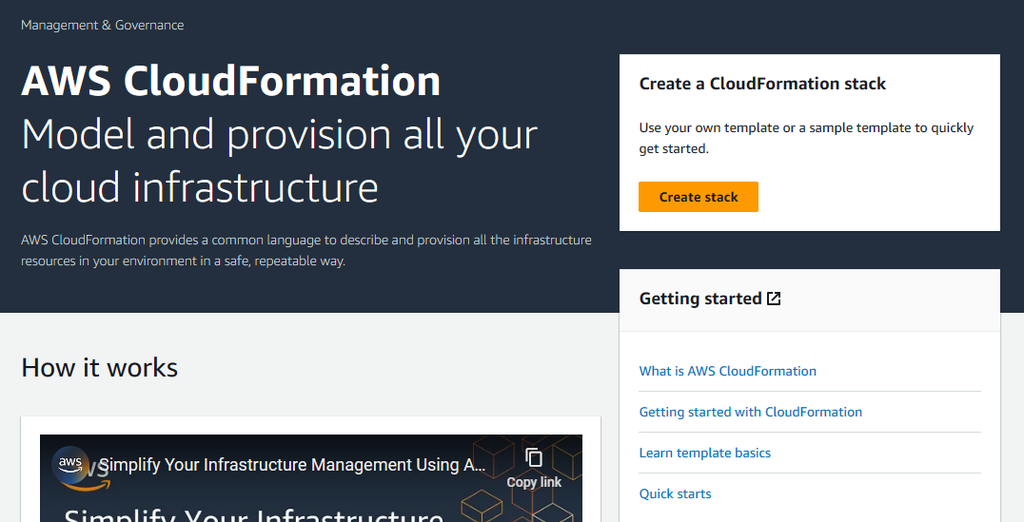Click the text Use your own template or a sample
The height and width of the screenshot is (522, 1024).
(806, 138)
